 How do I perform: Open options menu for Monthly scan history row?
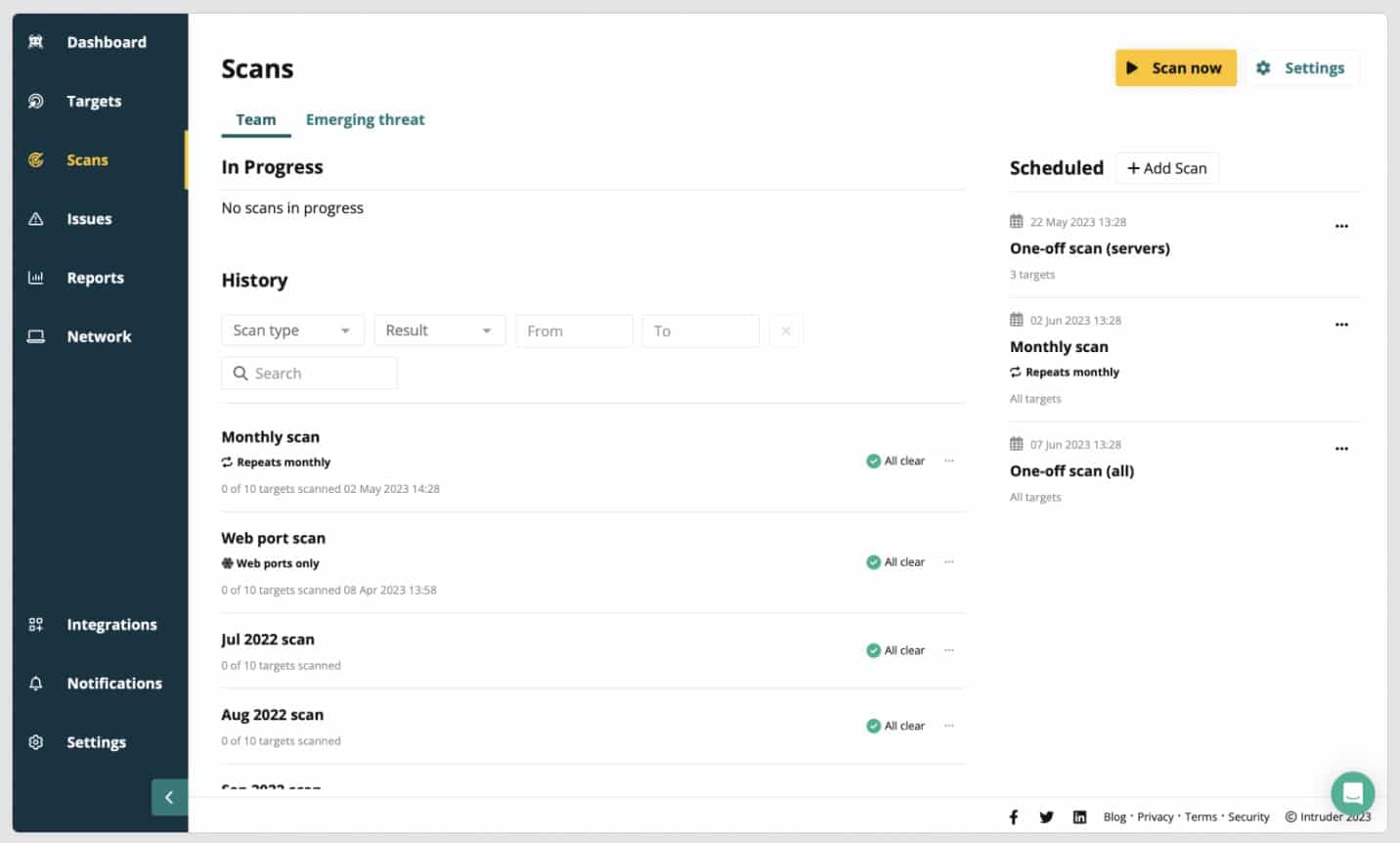(949, 461)
